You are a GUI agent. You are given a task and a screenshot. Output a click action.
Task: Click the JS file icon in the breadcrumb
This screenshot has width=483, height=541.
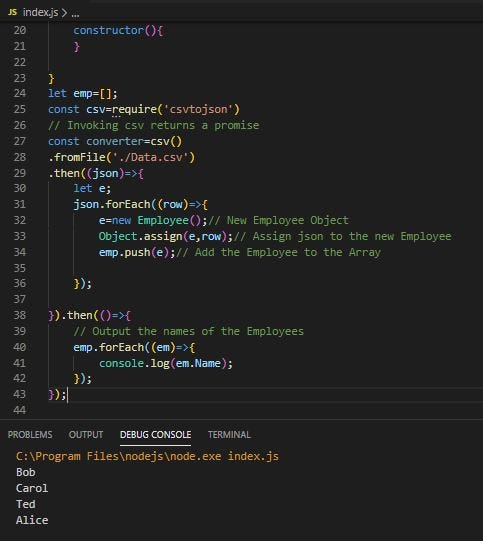tap(12, 12)
